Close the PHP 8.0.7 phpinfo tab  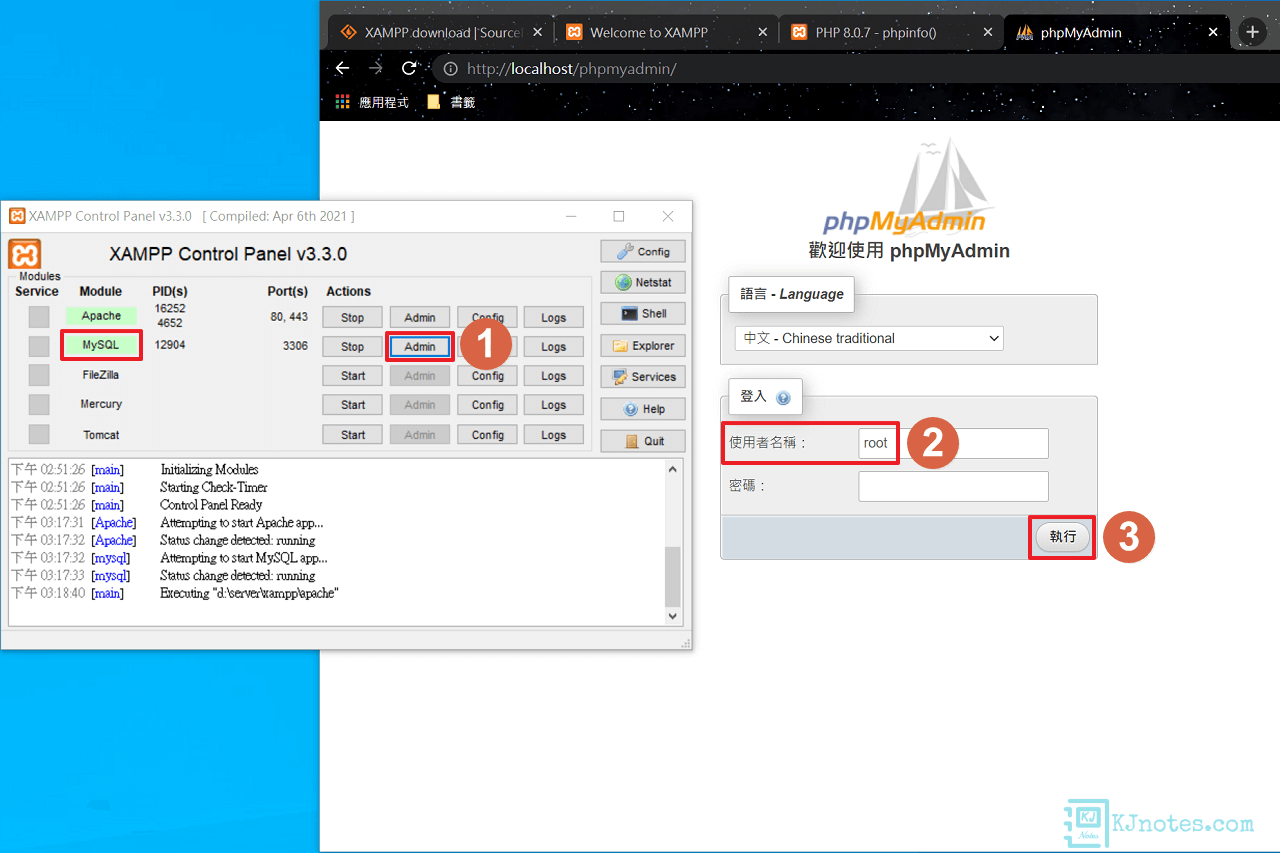click(x=987, y=32)
